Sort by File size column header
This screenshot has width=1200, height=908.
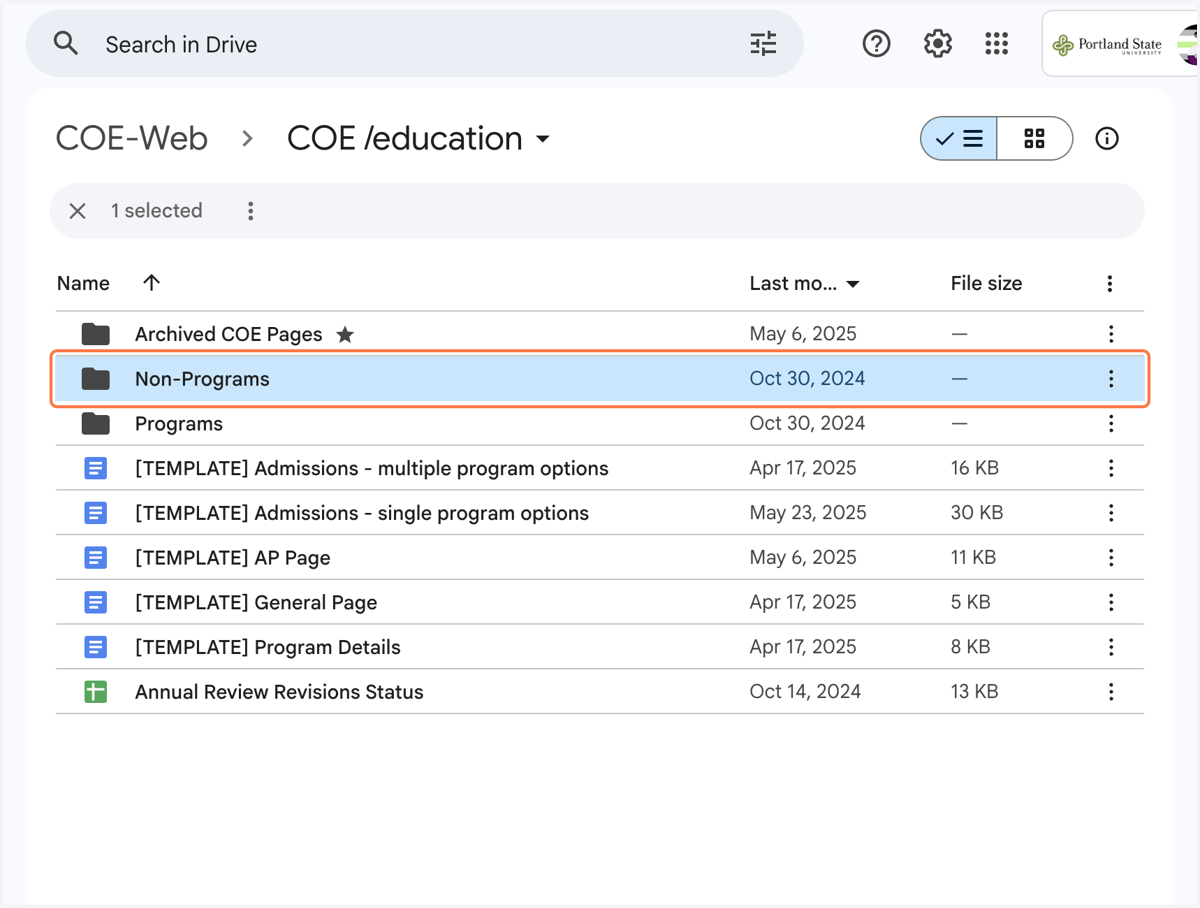[986, 283]
